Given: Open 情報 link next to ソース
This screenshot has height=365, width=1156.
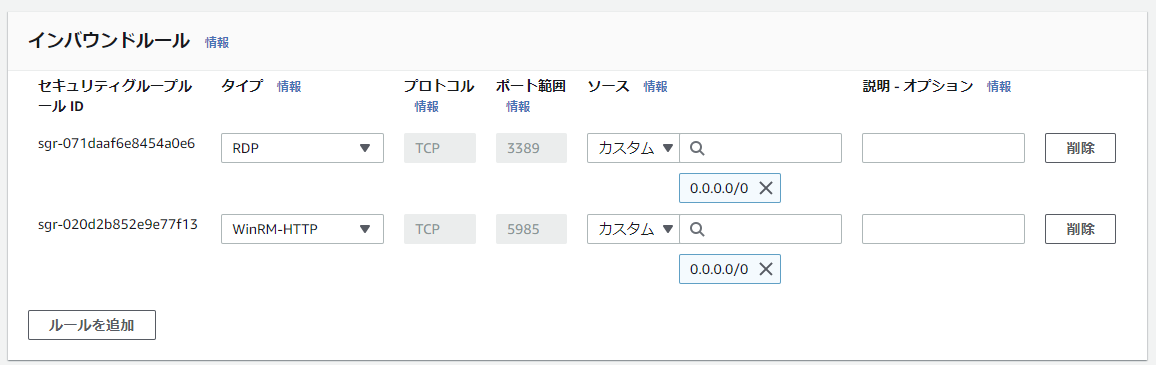Looking at the screenshot, I should point(655,86).
